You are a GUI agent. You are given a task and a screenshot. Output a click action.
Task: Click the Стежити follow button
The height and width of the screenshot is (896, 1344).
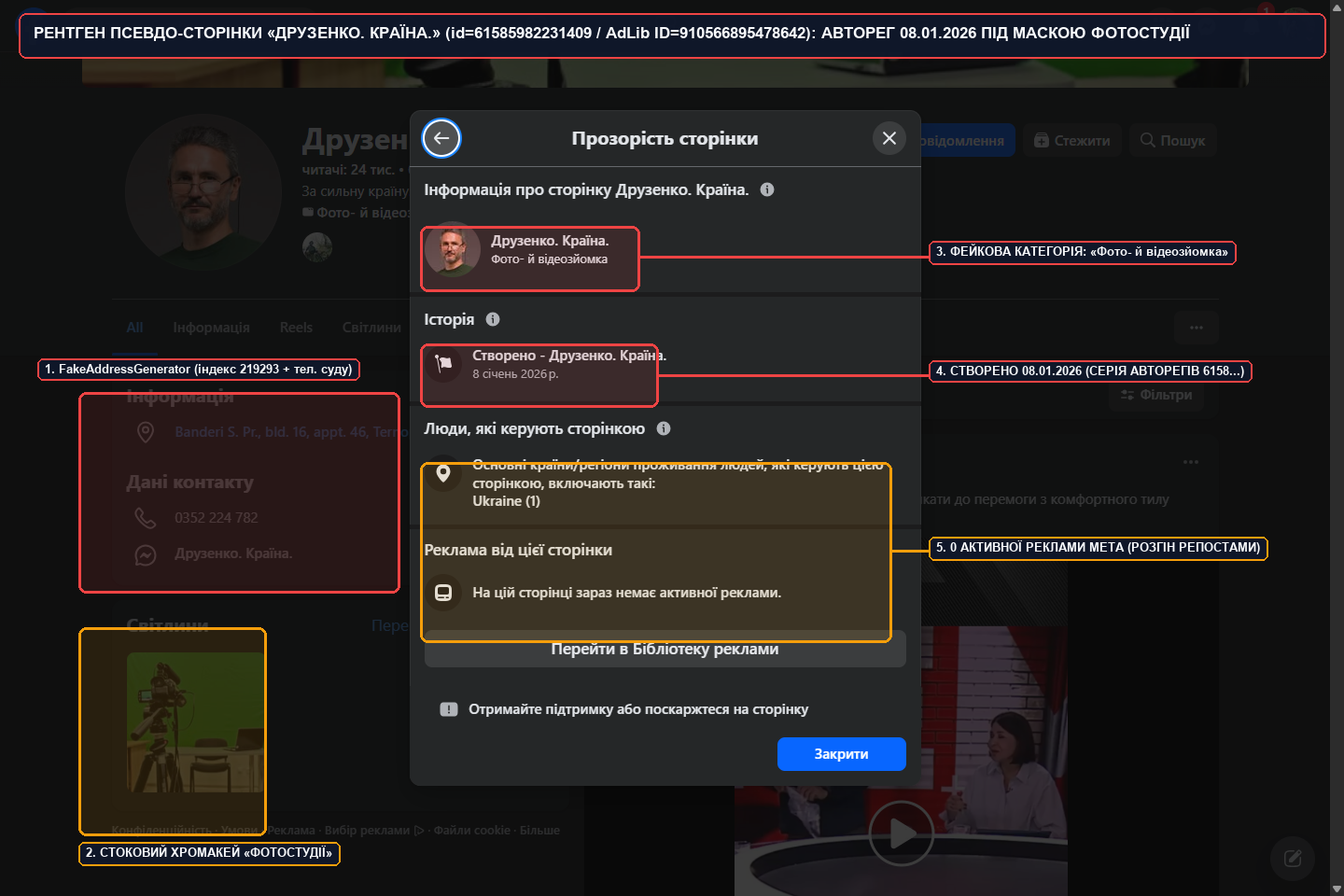[1072, 141]
